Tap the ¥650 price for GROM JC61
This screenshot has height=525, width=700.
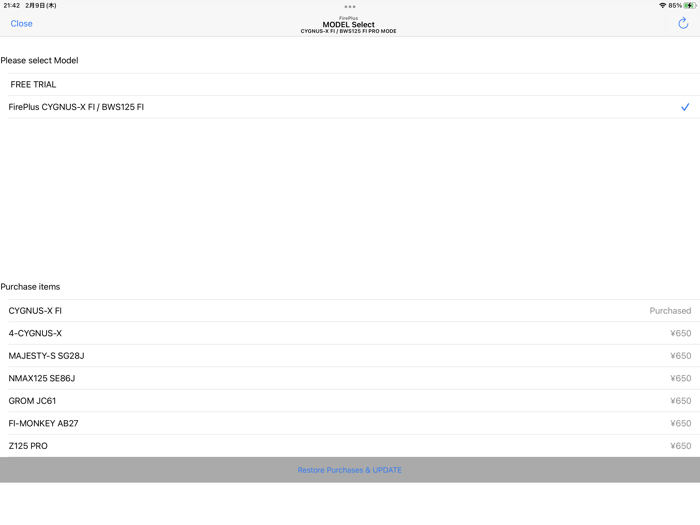click(x=680, y=401)
